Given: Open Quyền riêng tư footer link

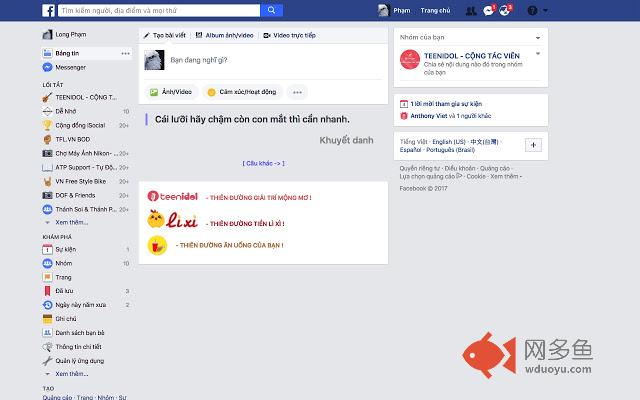Looking at the screenshot, I should (420, 169).
